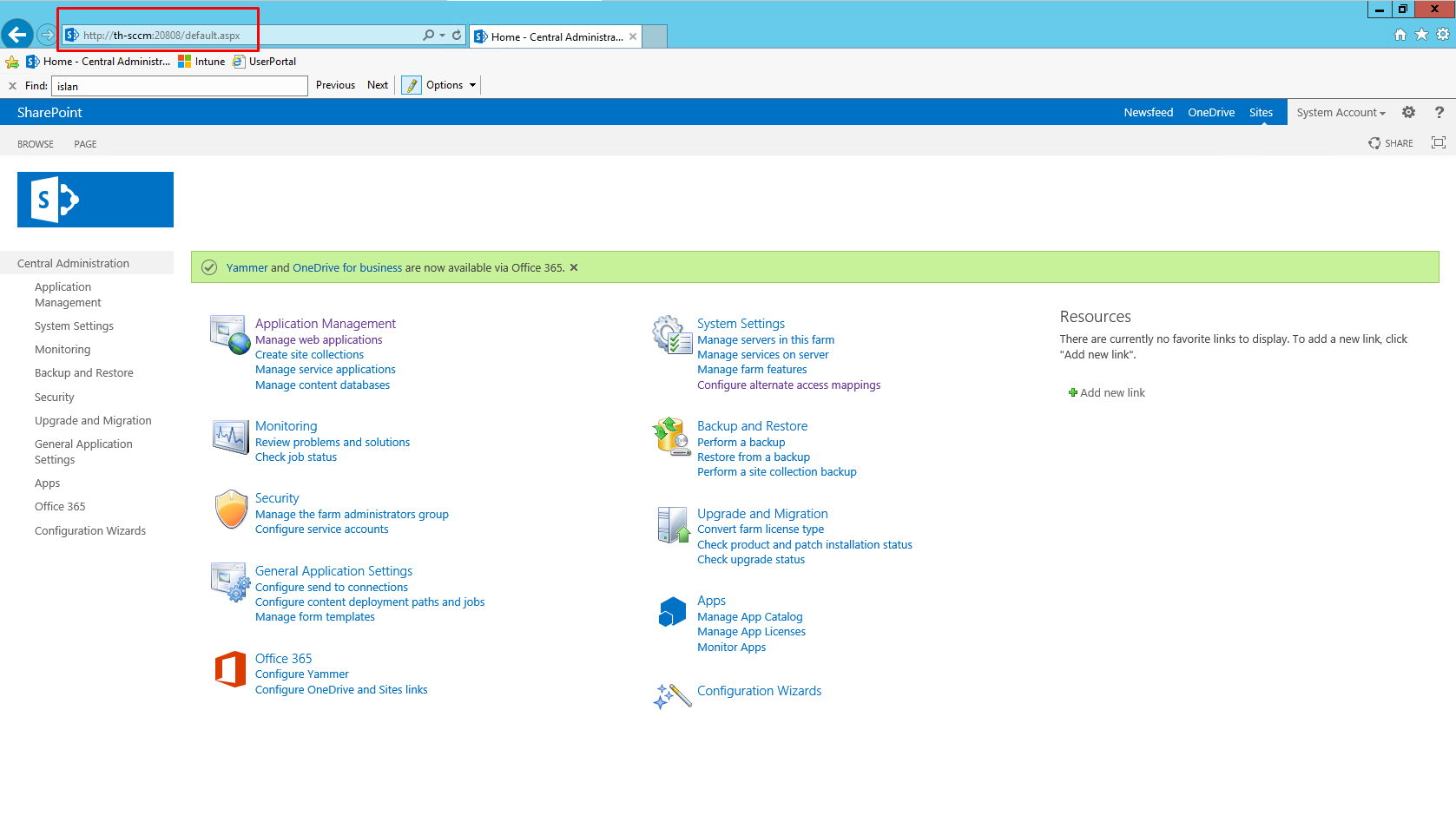
Task: Open Check upgrade status link
Action: 751,560
